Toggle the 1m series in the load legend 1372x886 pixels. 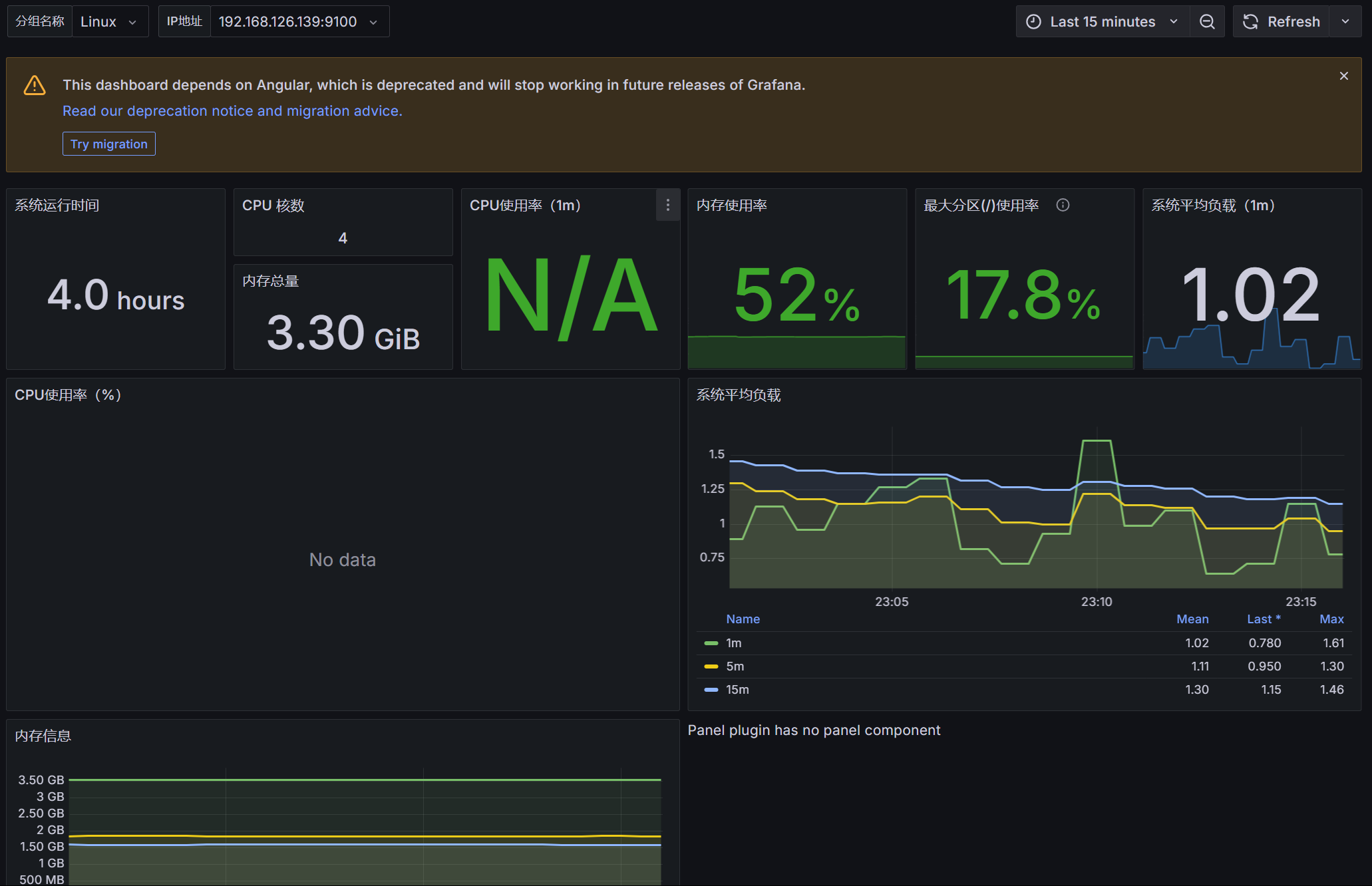click(734, 643)
